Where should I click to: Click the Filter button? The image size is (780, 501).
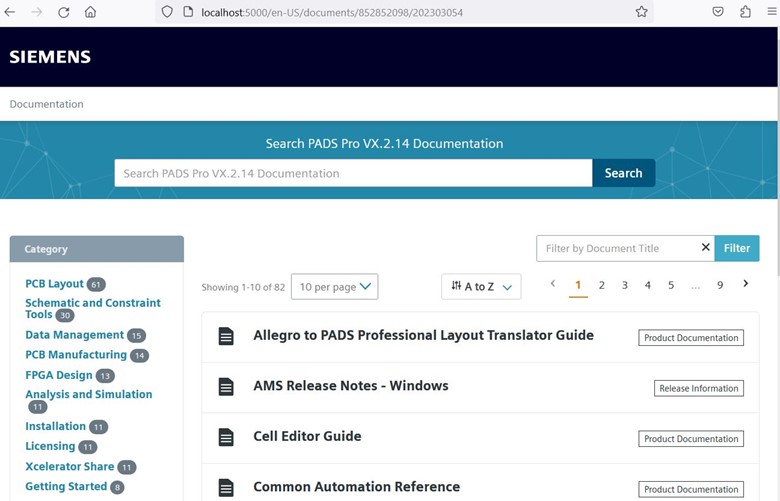point(737,248)
